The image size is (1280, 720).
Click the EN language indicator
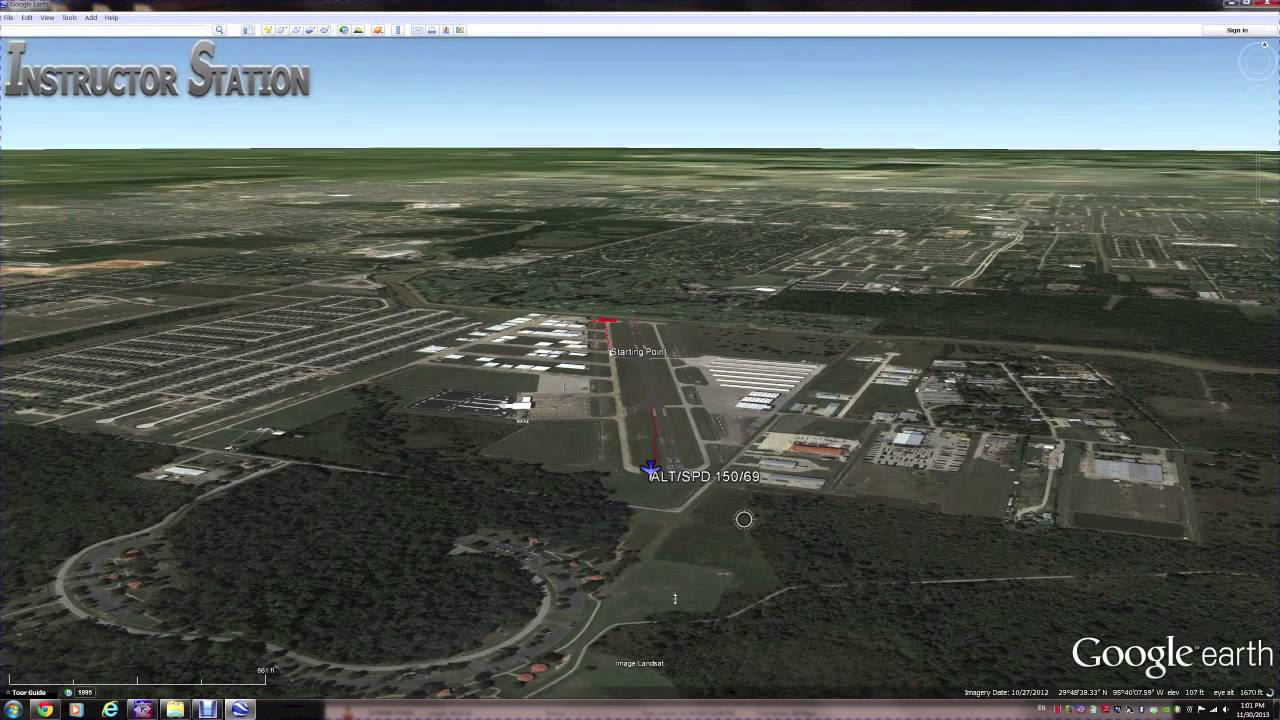coord(1042,708)
